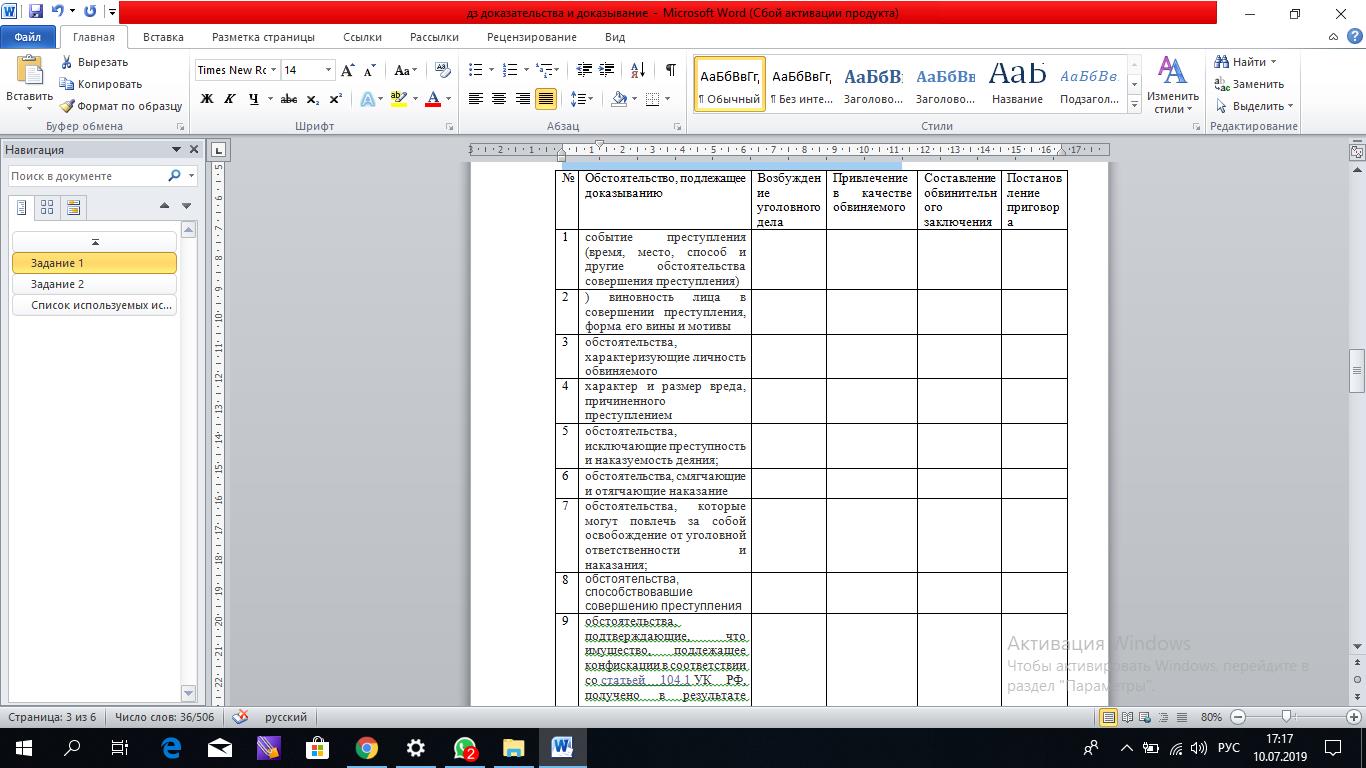This screenshot has height=768, width=1366.
Task: Open the font size dropdown showing 14
Action: (x=328, y=70)
